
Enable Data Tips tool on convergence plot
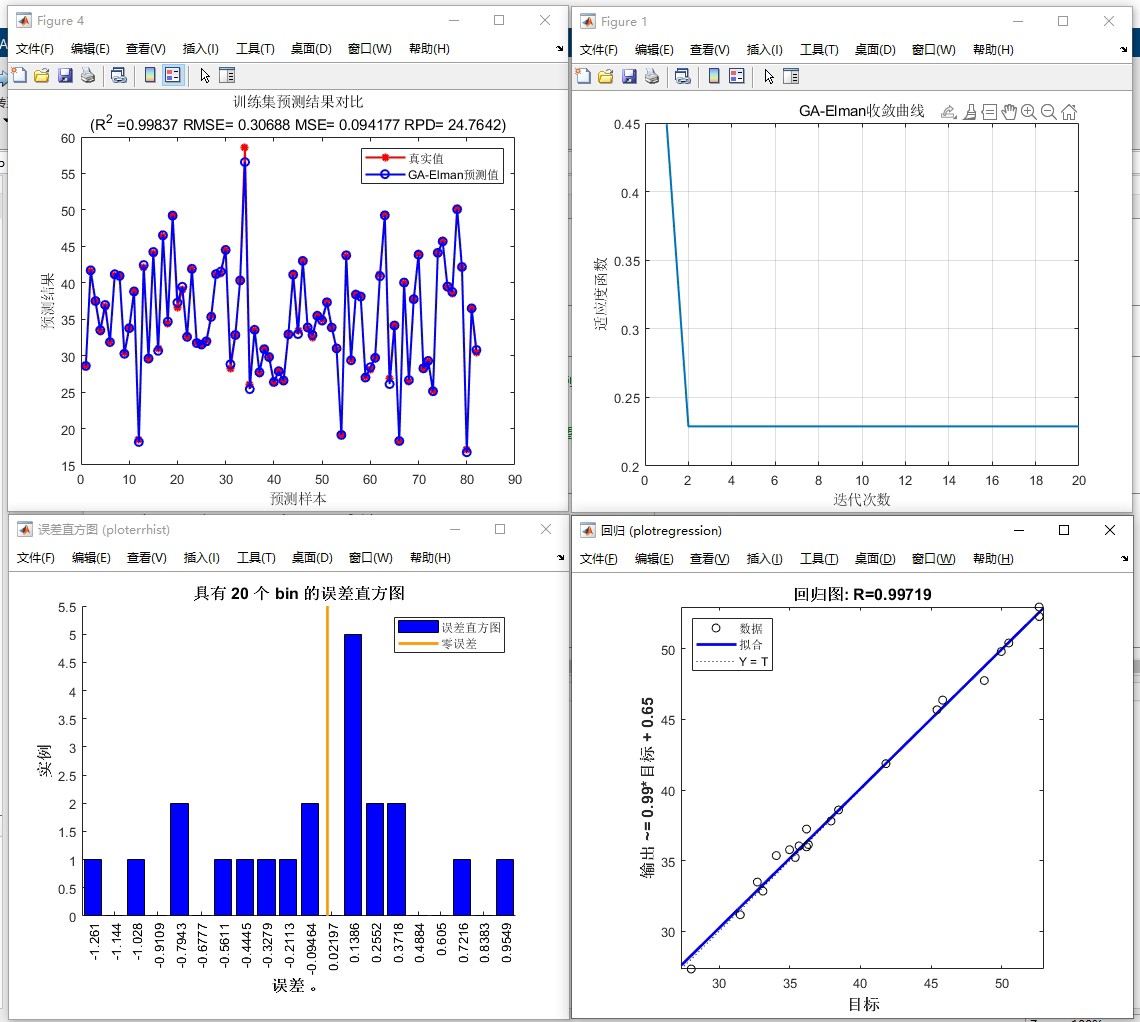coord(990,112)
